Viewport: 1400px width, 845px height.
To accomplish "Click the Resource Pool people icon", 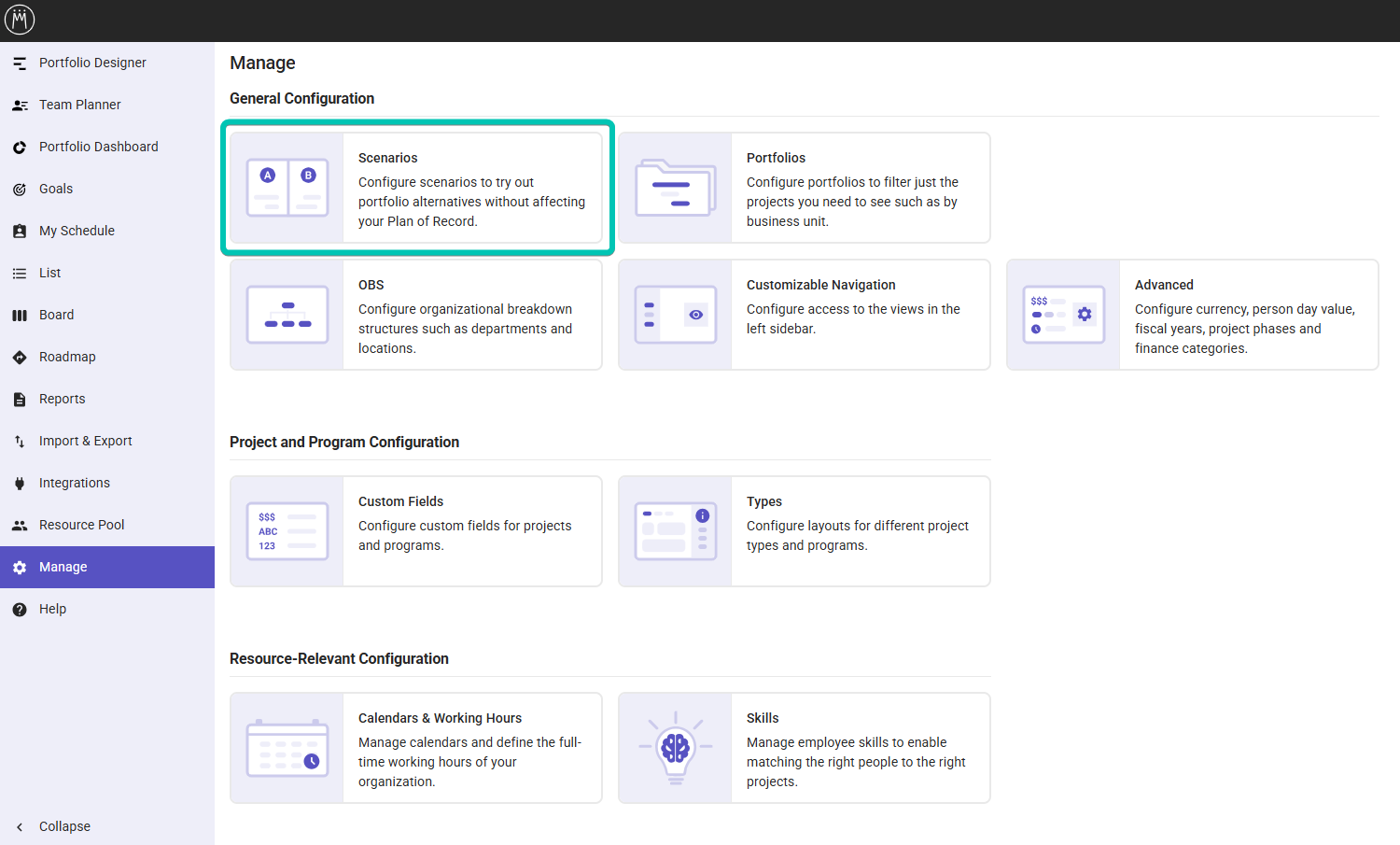I will tap(20, 526).
